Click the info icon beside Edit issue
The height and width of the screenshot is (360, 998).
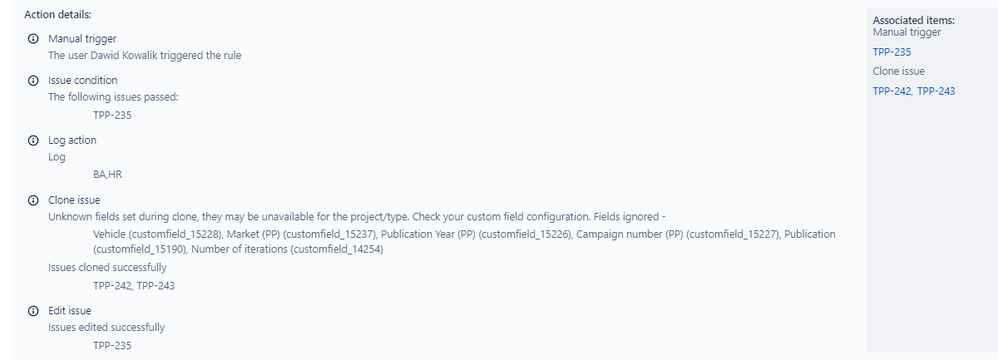pos(33,311)
